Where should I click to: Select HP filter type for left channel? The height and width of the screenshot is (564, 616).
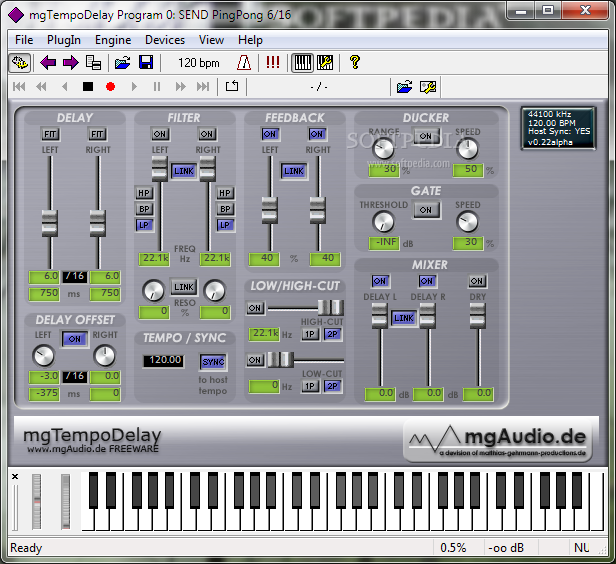(144, 193)
